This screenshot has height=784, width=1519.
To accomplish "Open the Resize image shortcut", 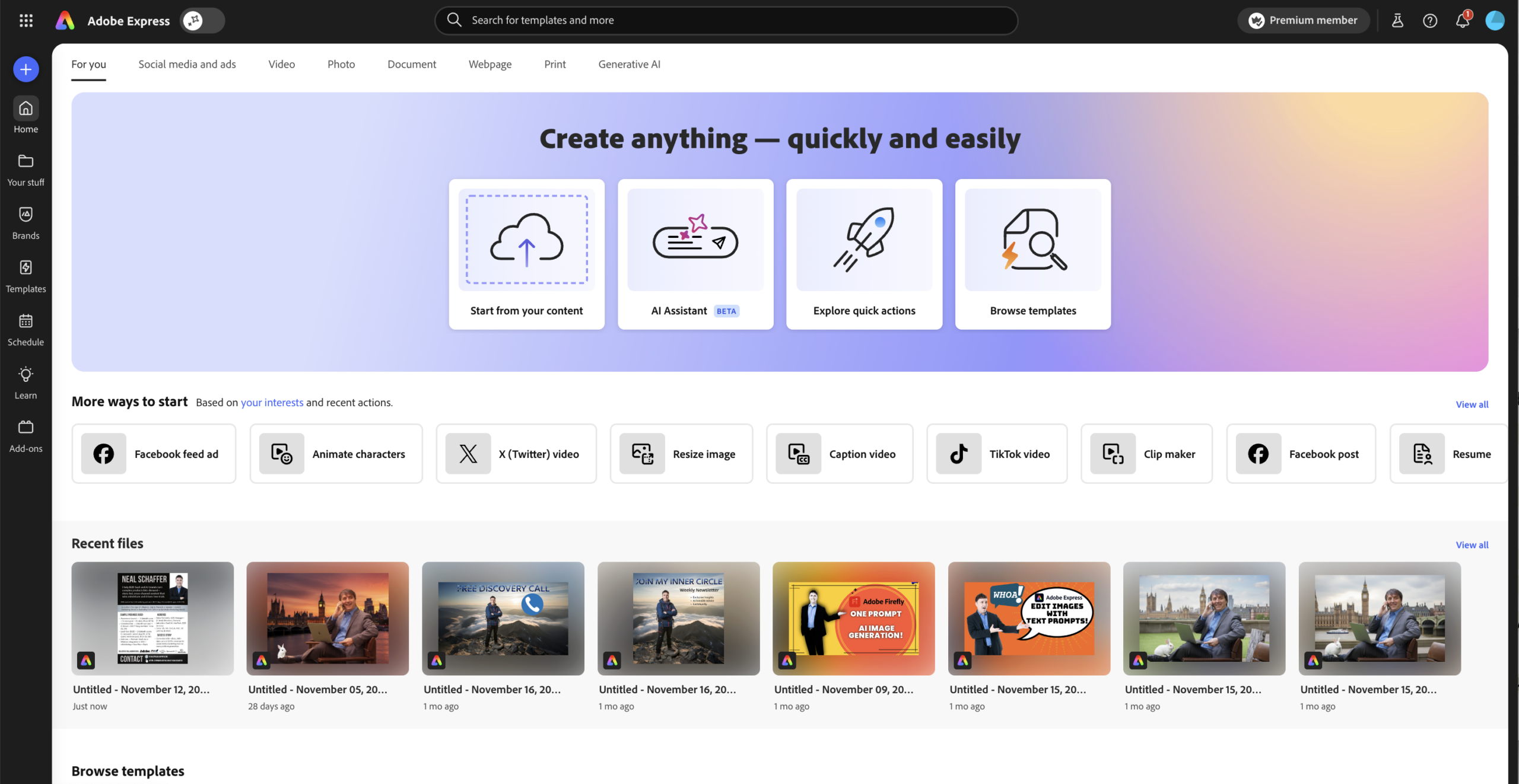I will click(x=681, y=454).
